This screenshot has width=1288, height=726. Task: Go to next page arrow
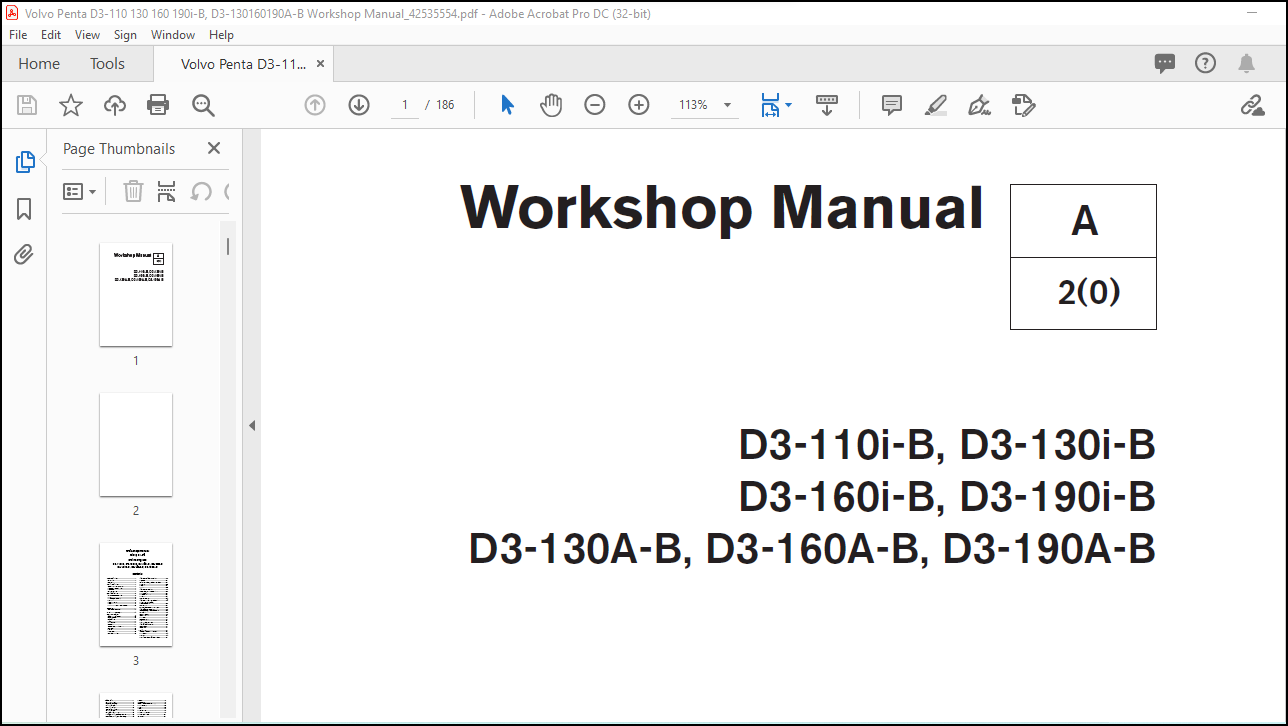pos(359,105)
